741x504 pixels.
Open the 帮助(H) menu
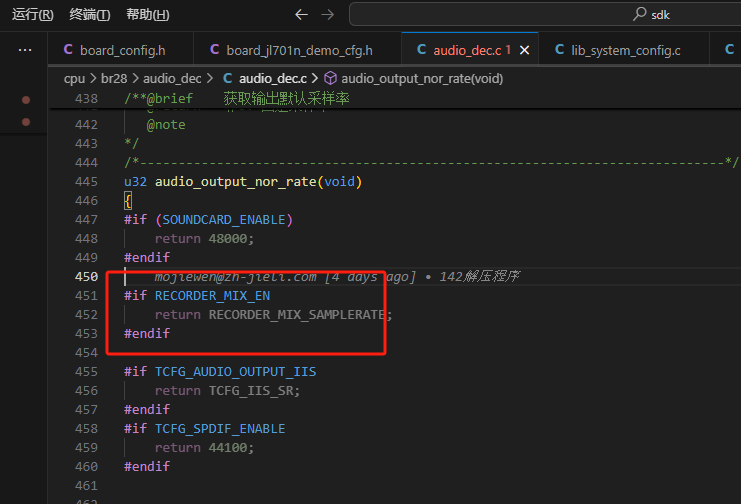coord(147,15)
